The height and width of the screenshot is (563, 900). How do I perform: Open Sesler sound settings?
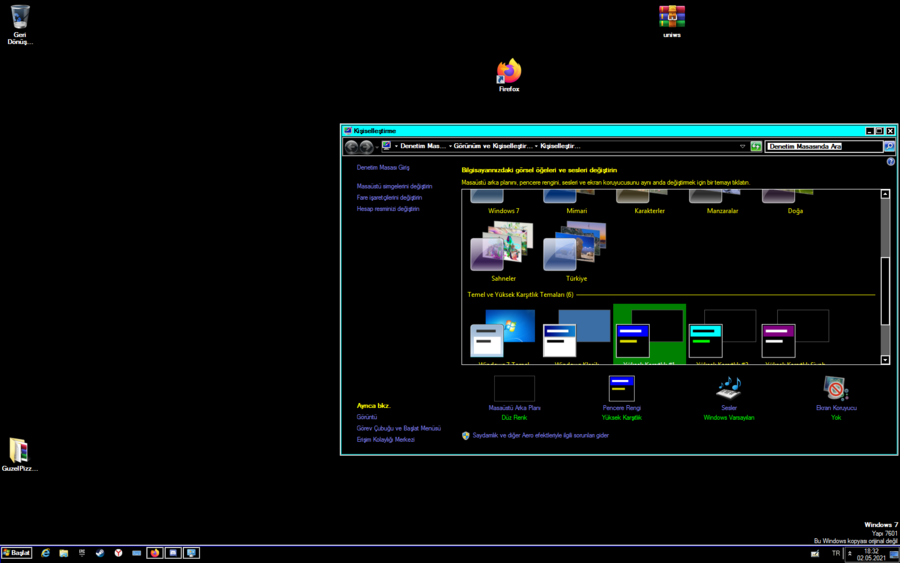728,398
